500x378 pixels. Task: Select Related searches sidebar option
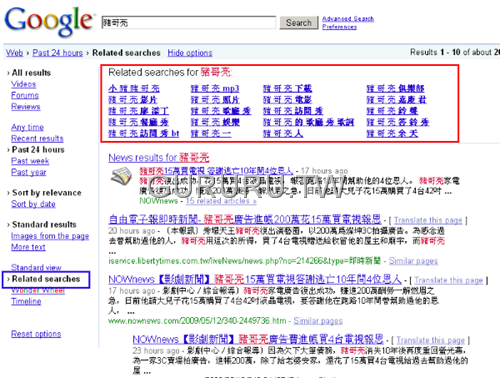[x=46, y=279]
